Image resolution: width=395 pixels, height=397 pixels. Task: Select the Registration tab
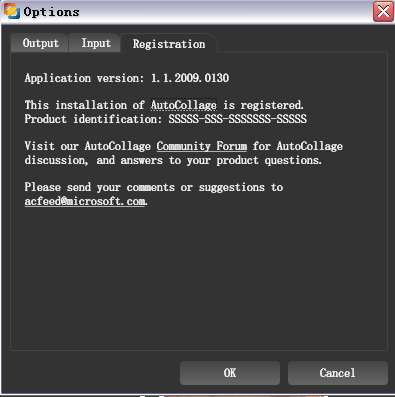pyautogui.click(x=169, y=44)
